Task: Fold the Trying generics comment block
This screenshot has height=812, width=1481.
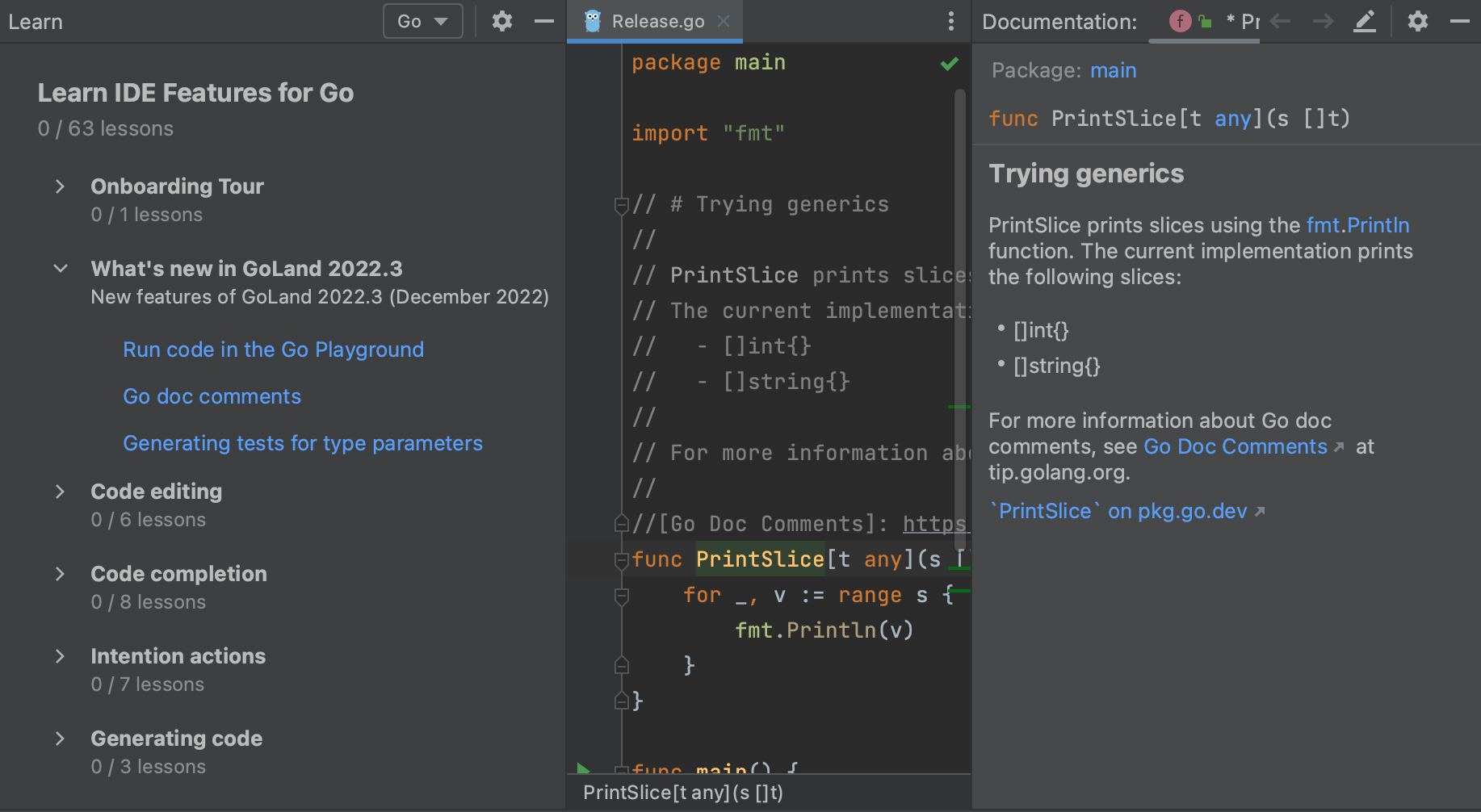Action: click(x=621, y=205)
